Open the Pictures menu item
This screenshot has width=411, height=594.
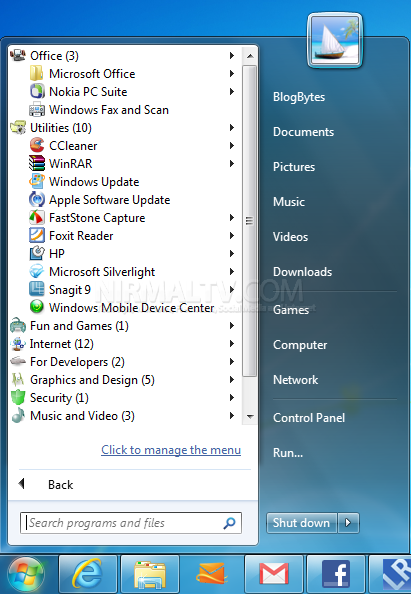point(294,167)
